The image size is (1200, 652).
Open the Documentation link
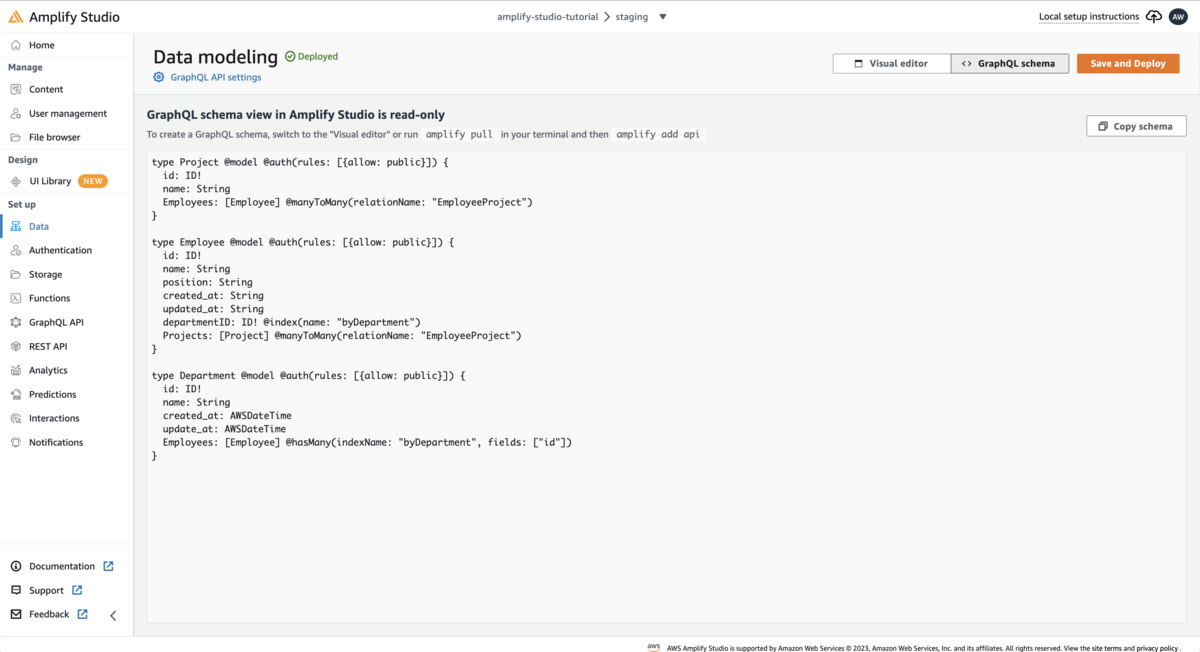click(62, 566)
